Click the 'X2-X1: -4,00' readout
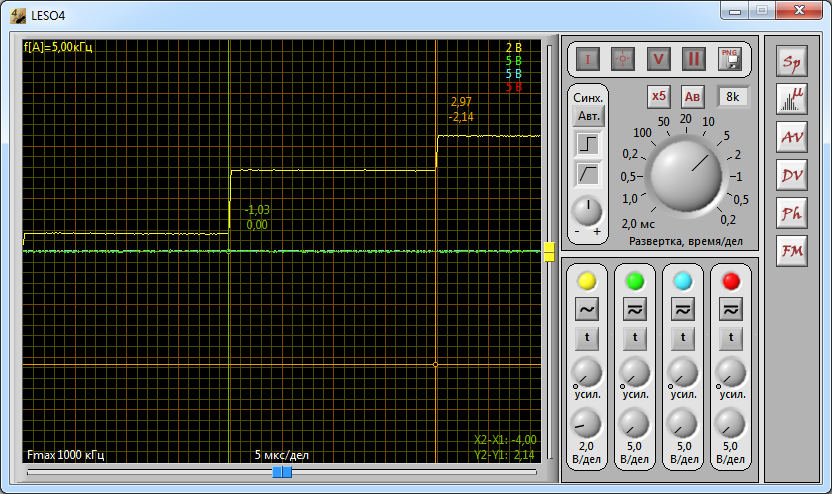Screen dimensions: 832x494 click(505, 440)
